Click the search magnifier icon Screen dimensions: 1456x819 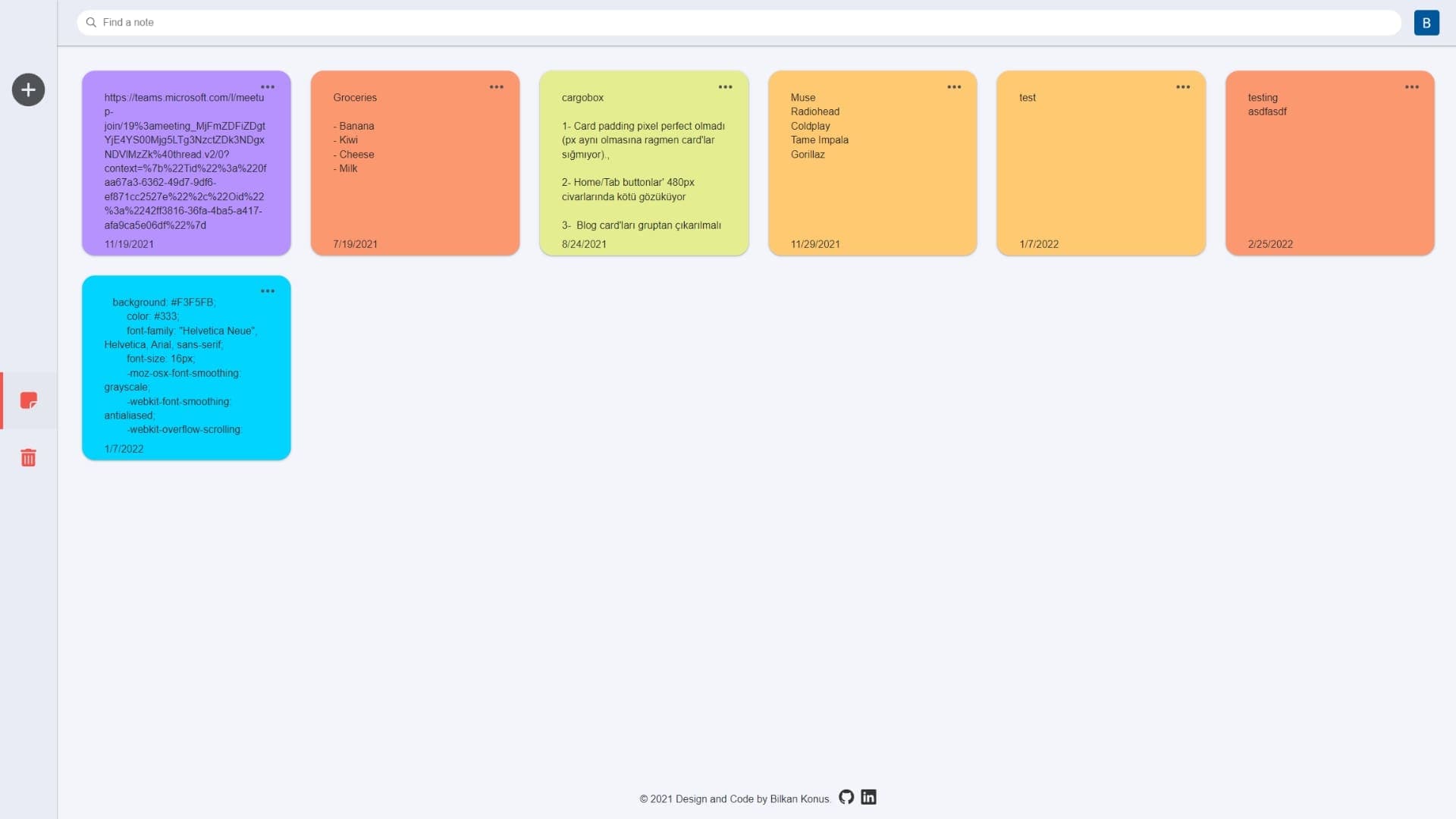coord(91,23)
